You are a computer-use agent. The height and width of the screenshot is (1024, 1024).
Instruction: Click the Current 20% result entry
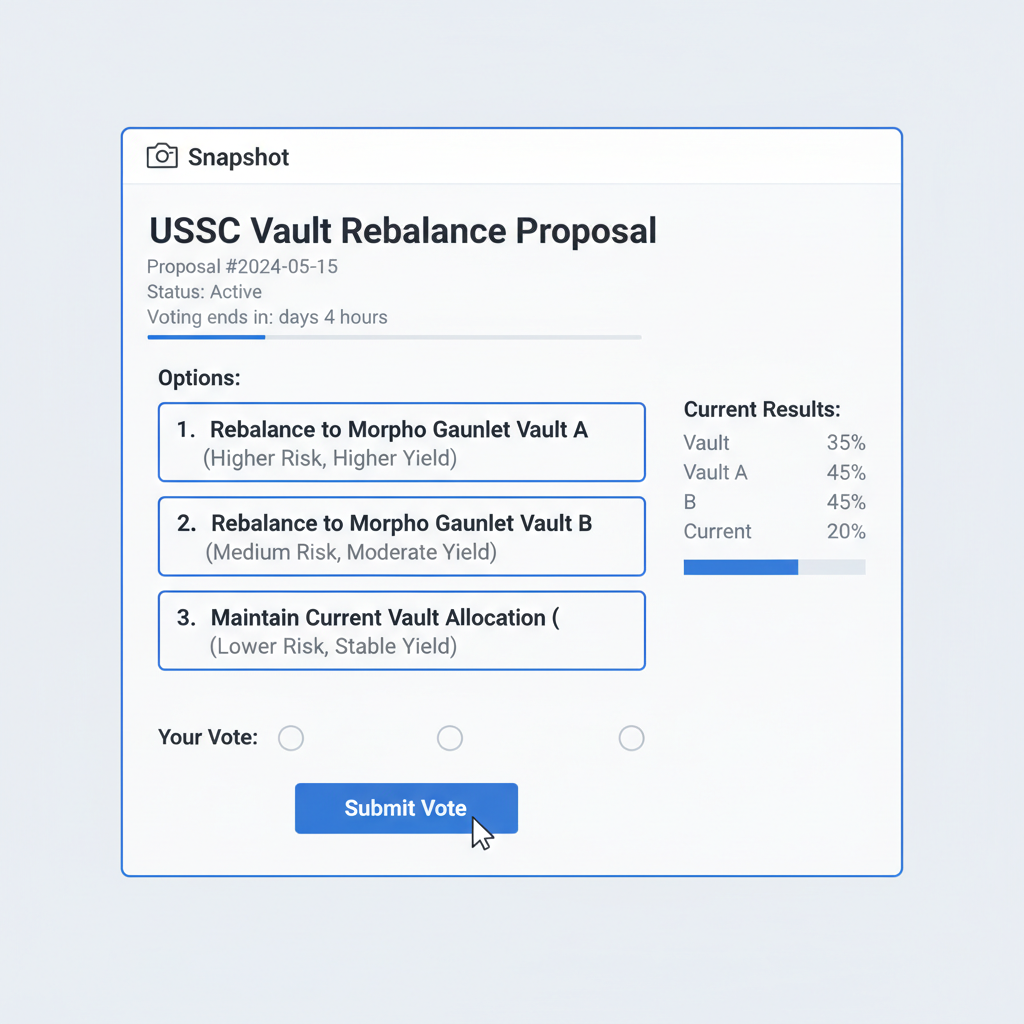774,531
